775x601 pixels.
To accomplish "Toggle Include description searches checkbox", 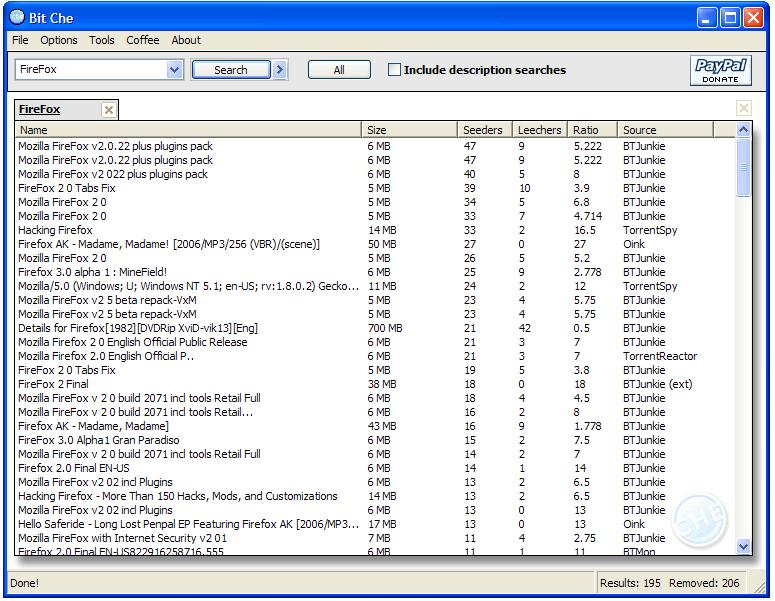I will coord(394,70).
